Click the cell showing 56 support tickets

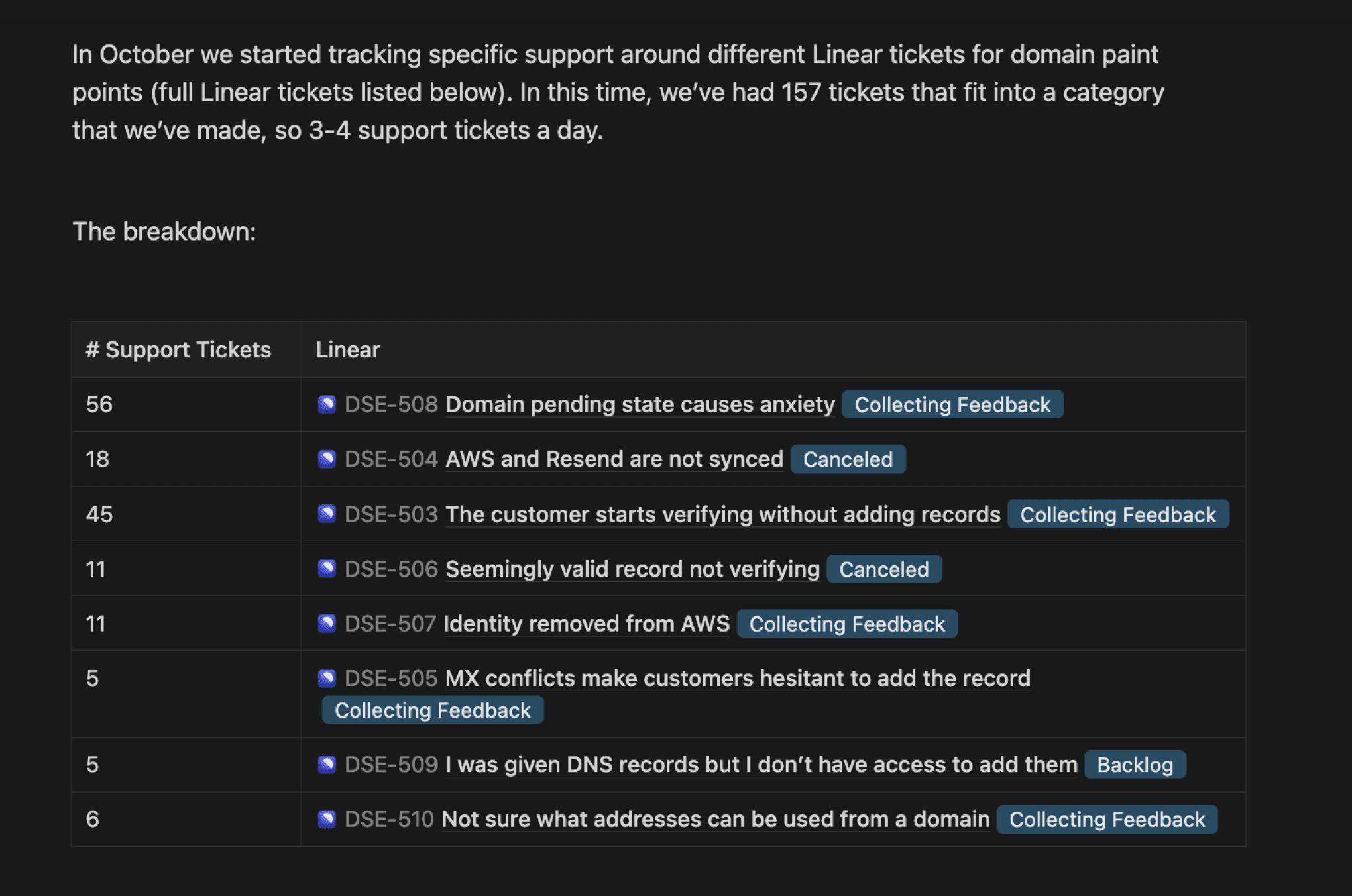point(99,404)
